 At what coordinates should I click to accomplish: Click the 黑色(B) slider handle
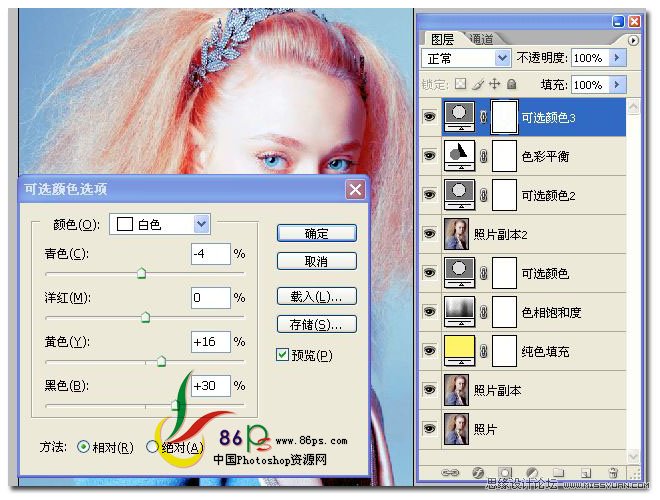[x=175, y=404]
